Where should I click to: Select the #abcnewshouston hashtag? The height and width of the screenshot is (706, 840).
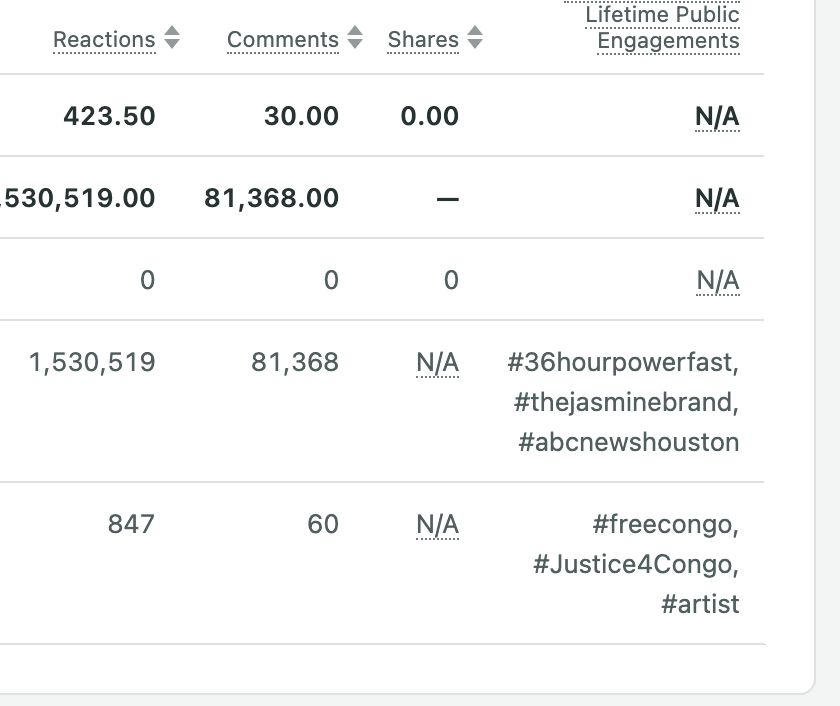[628, 442]
